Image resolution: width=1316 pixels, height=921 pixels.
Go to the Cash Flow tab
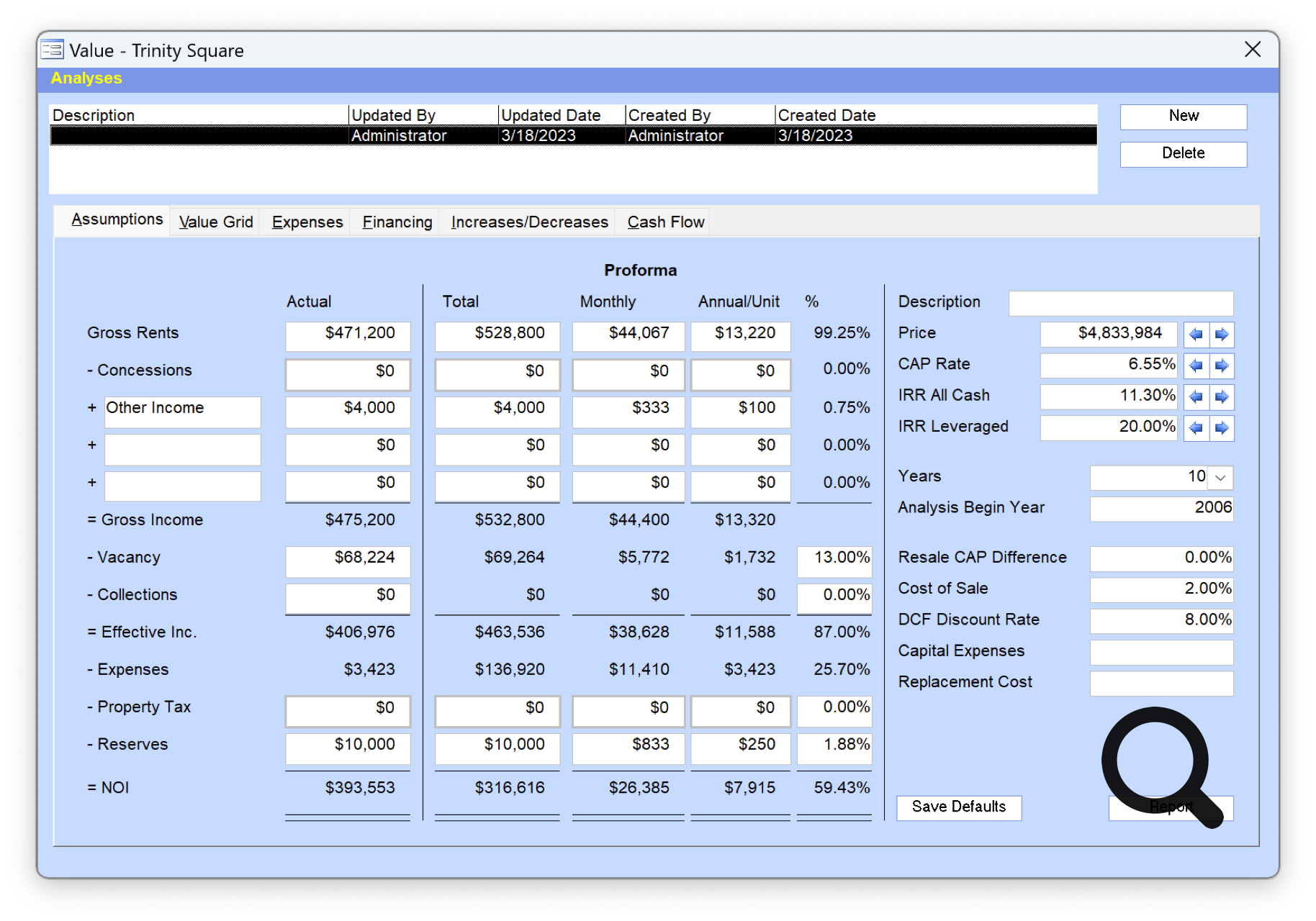coord(666,222)
